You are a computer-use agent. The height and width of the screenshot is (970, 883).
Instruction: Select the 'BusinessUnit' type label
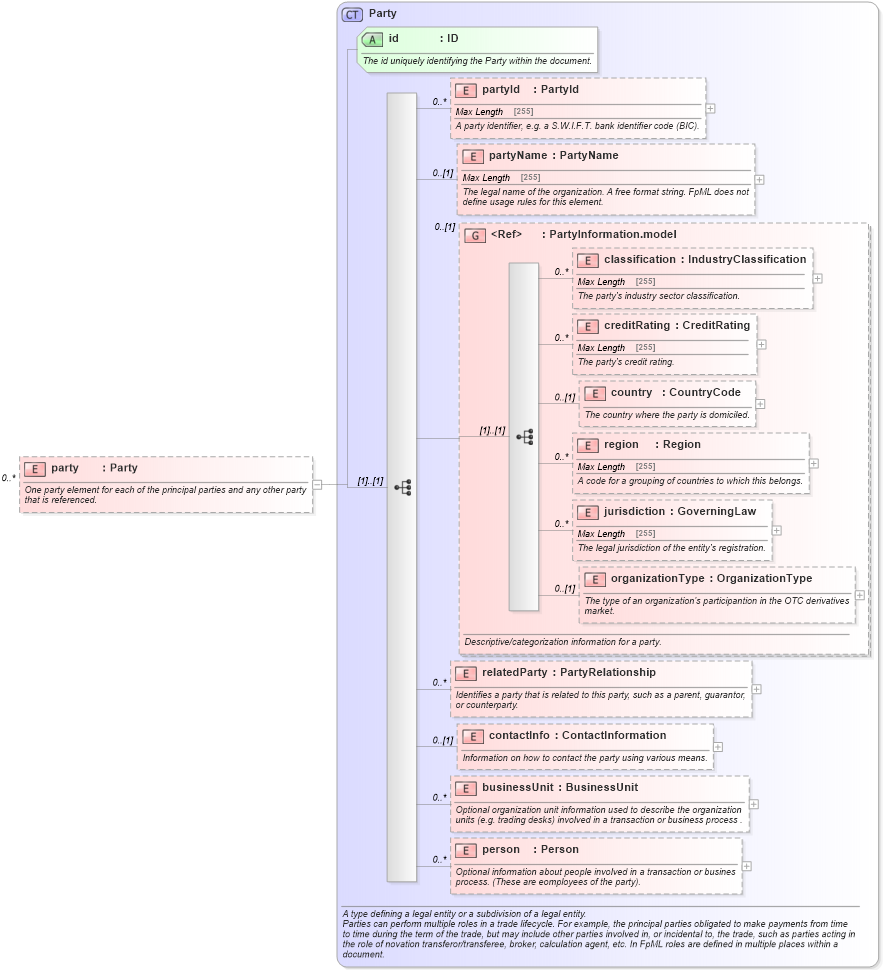click(x=601, y=787)
